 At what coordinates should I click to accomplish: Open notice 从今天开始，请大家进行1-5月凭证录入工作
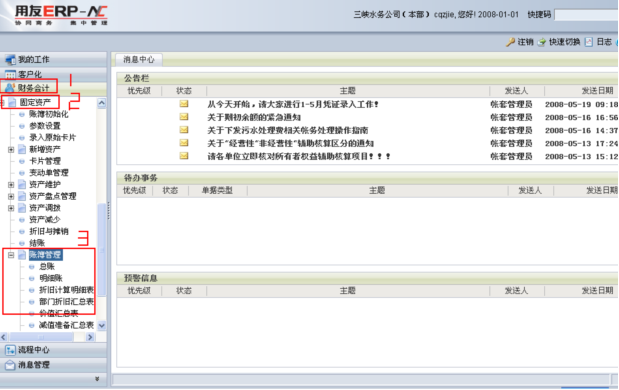point(293,104)
